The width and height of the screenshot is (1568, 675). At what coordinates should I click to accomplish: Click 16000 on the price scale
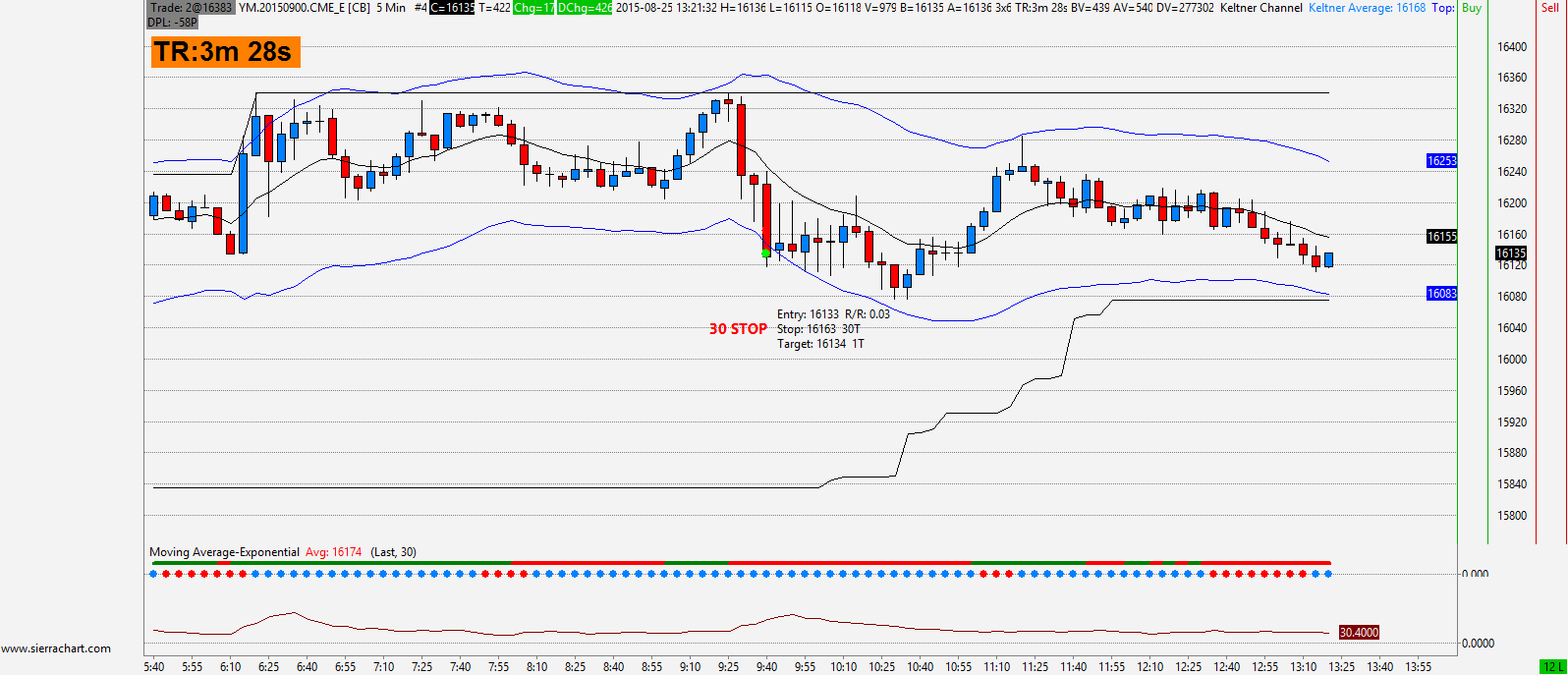click(1512, 360)
